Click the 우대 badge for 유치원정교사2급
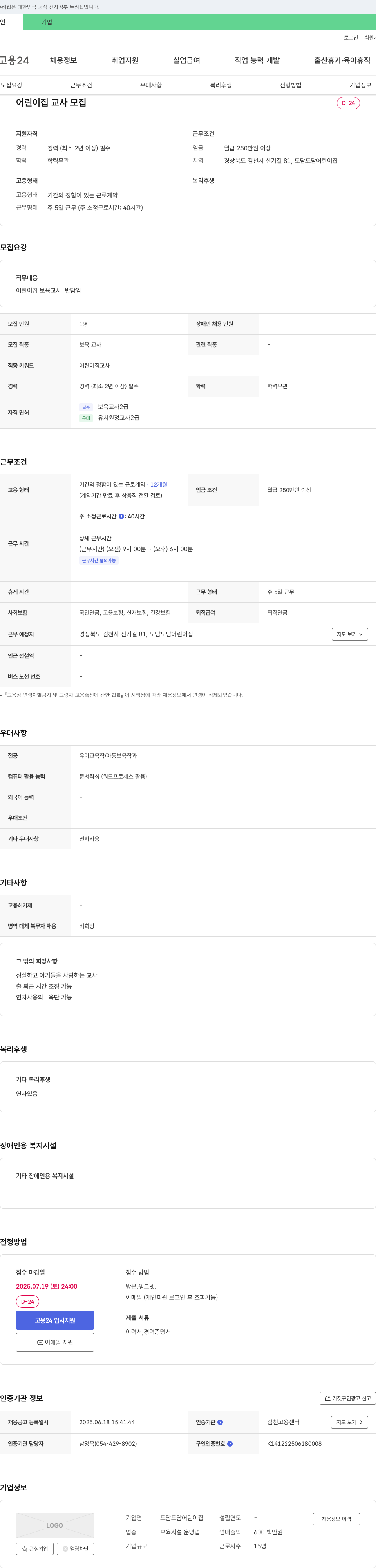 86,418
